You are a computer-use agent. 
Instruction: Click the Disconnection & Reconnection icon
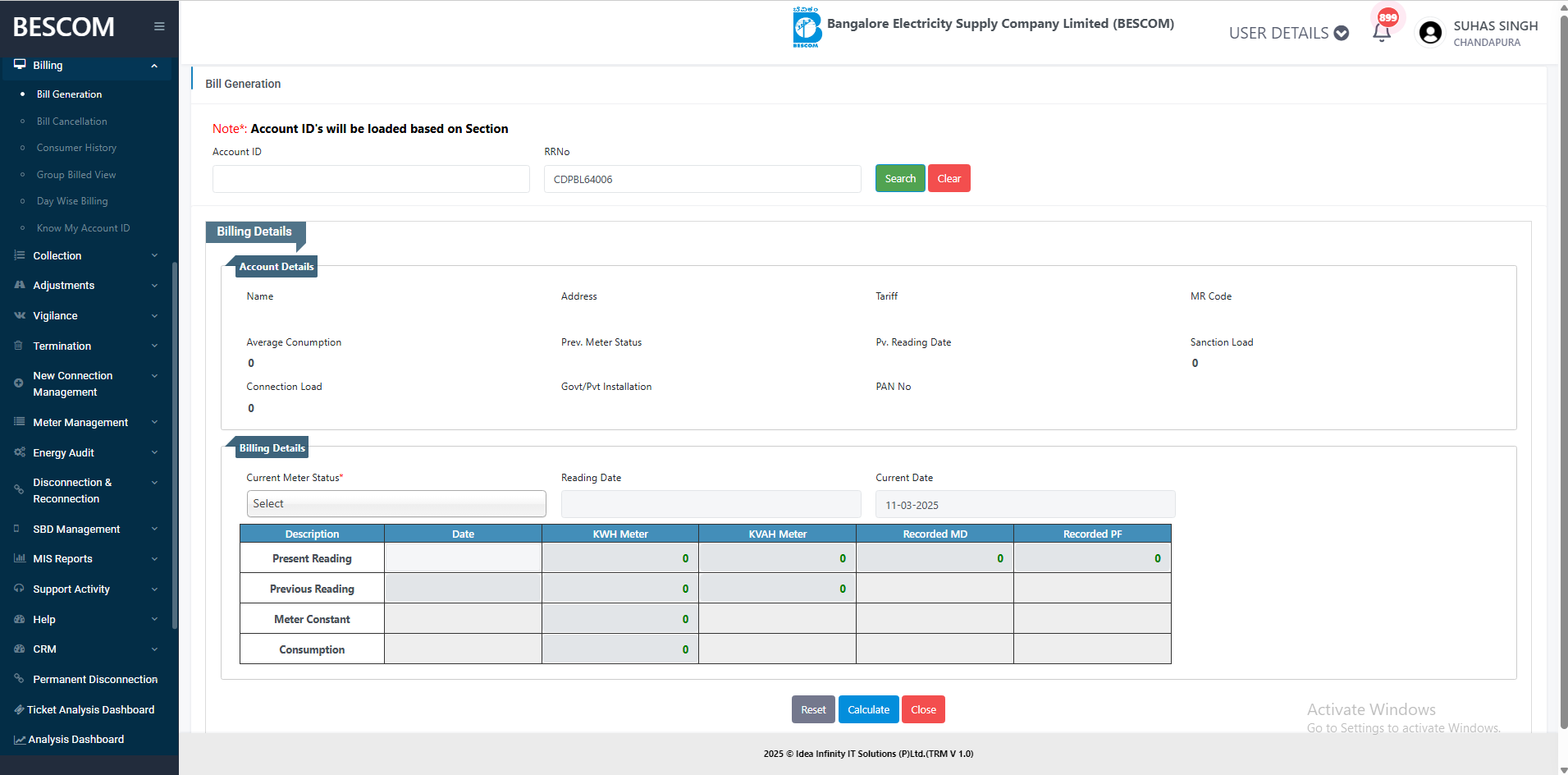(x=19, y=490)
